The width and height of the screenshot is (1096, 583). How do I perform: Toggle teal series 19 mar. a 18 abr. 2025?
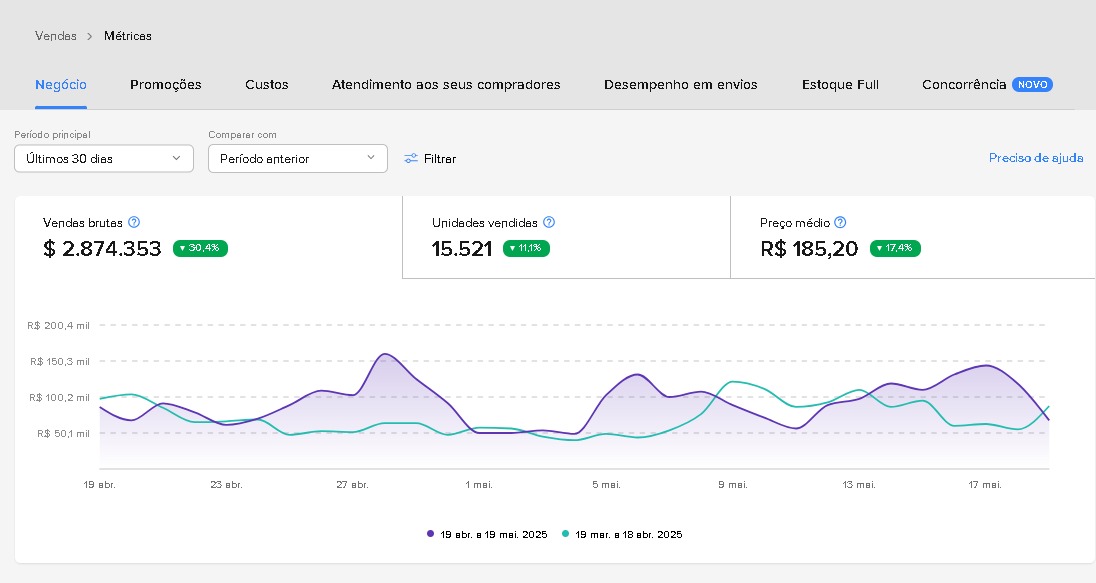point(621,535)
